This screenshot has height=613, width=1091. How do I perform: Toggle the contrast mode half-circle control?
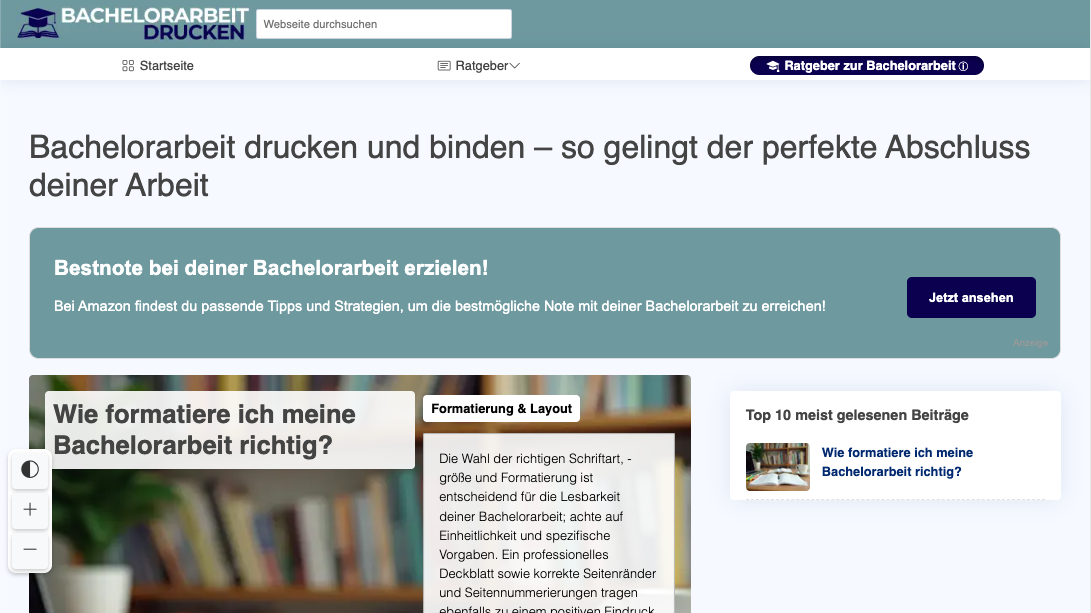(x=30, y=470)
